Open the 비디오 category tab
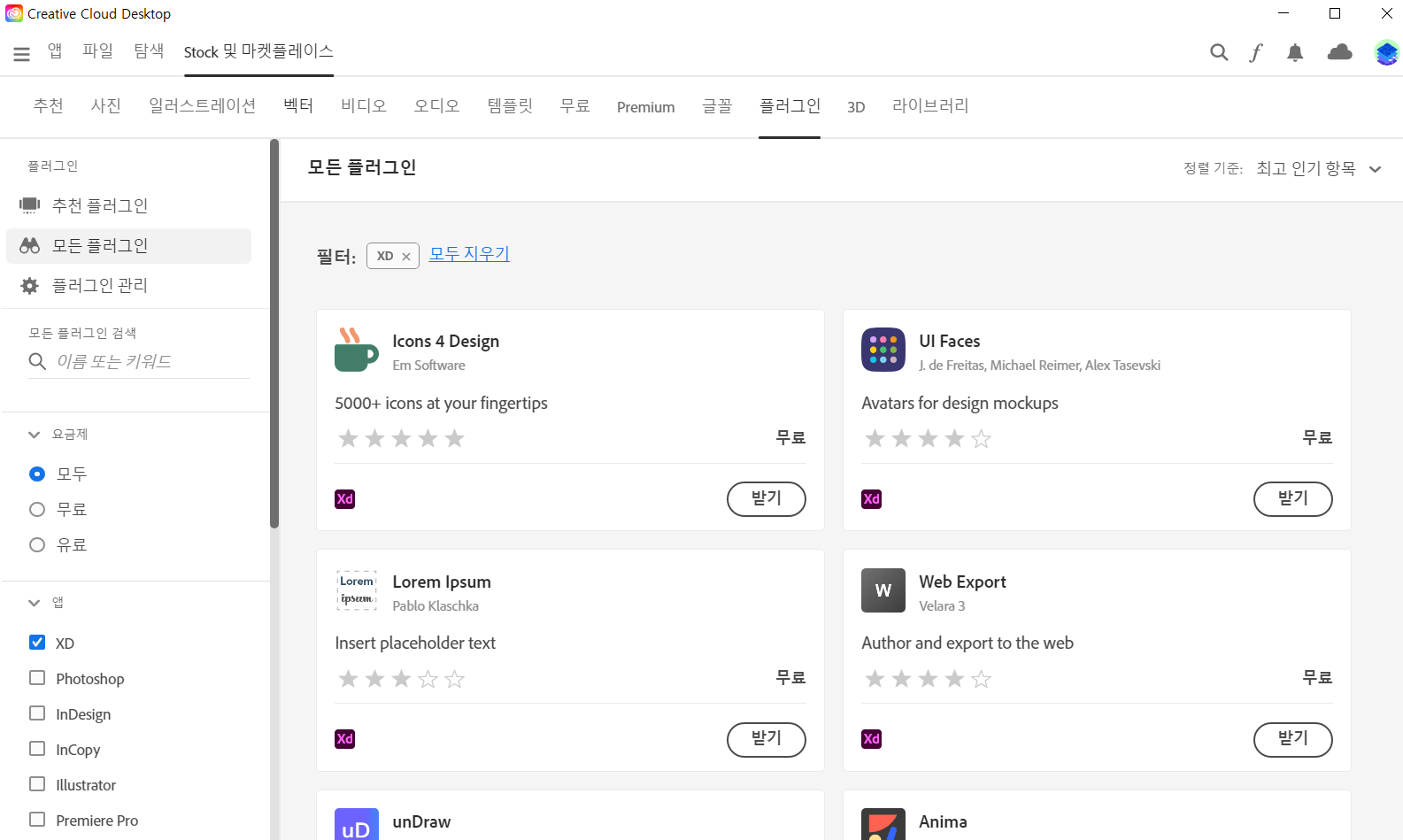This screenshot has width=1403, height=840. [364, 106]
